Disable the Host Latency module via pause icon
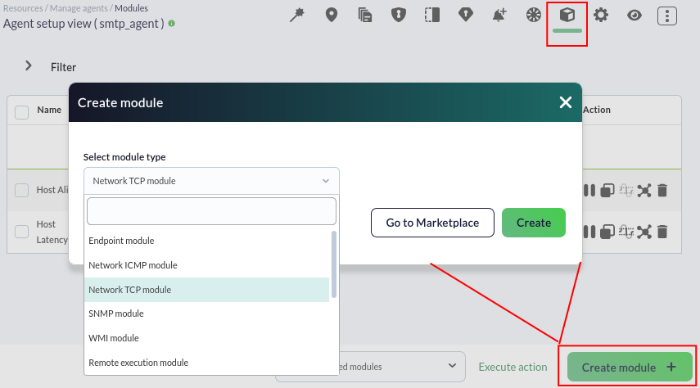Image resolution: width=700 pixels, height=388 pixels. pyautogui.click(x=589, y=232)
